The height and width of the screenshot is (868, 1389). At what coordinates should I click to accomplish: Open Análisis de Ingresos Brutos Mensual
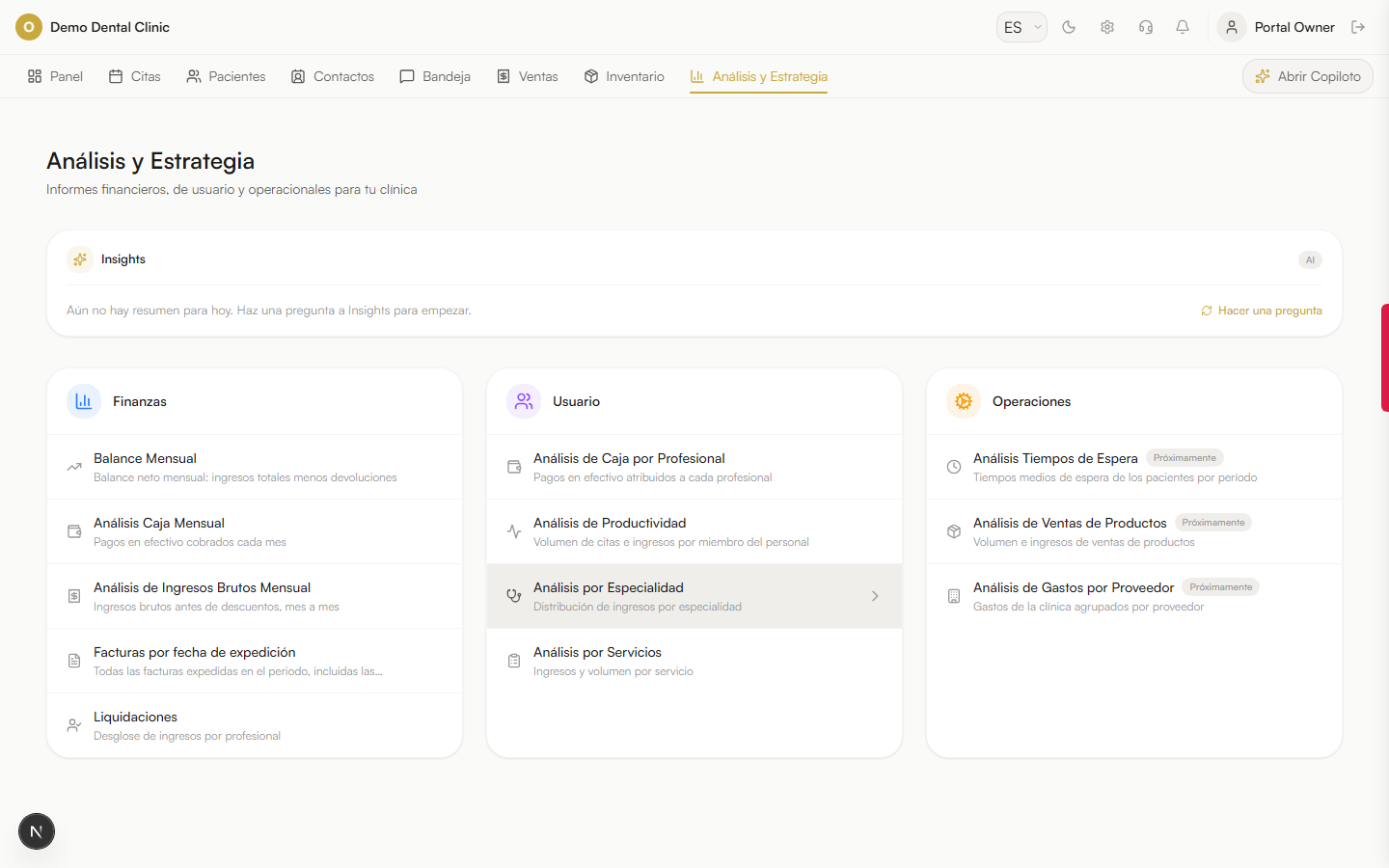(x=255, y=596)
